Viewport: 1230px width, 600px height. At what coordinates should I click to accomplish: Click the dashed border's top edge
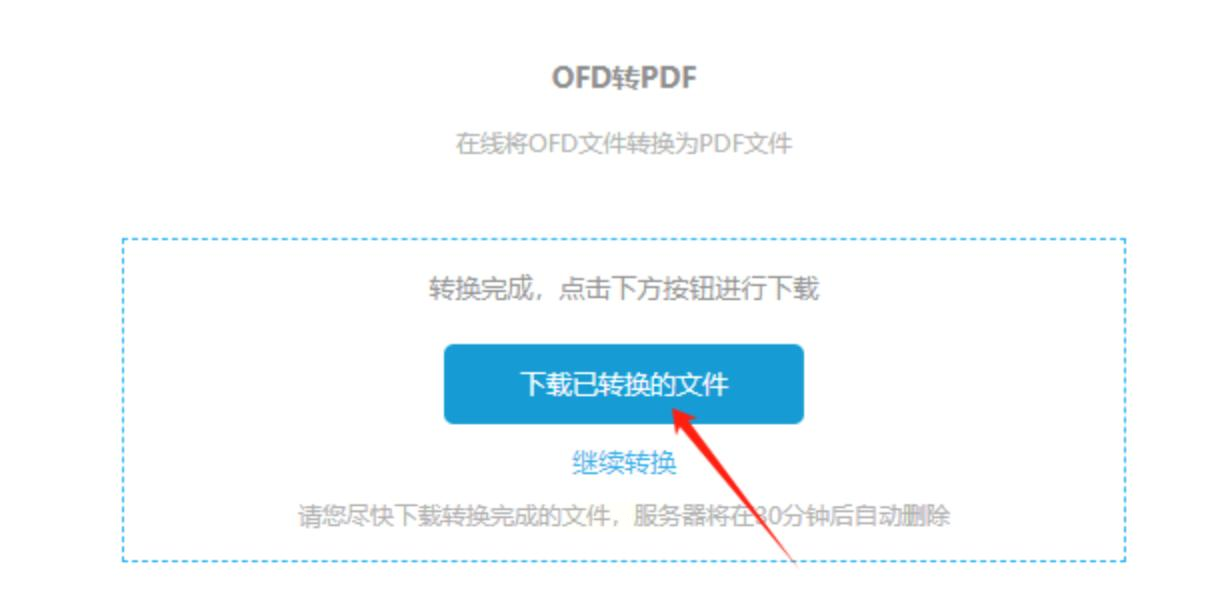pos(624,239)
